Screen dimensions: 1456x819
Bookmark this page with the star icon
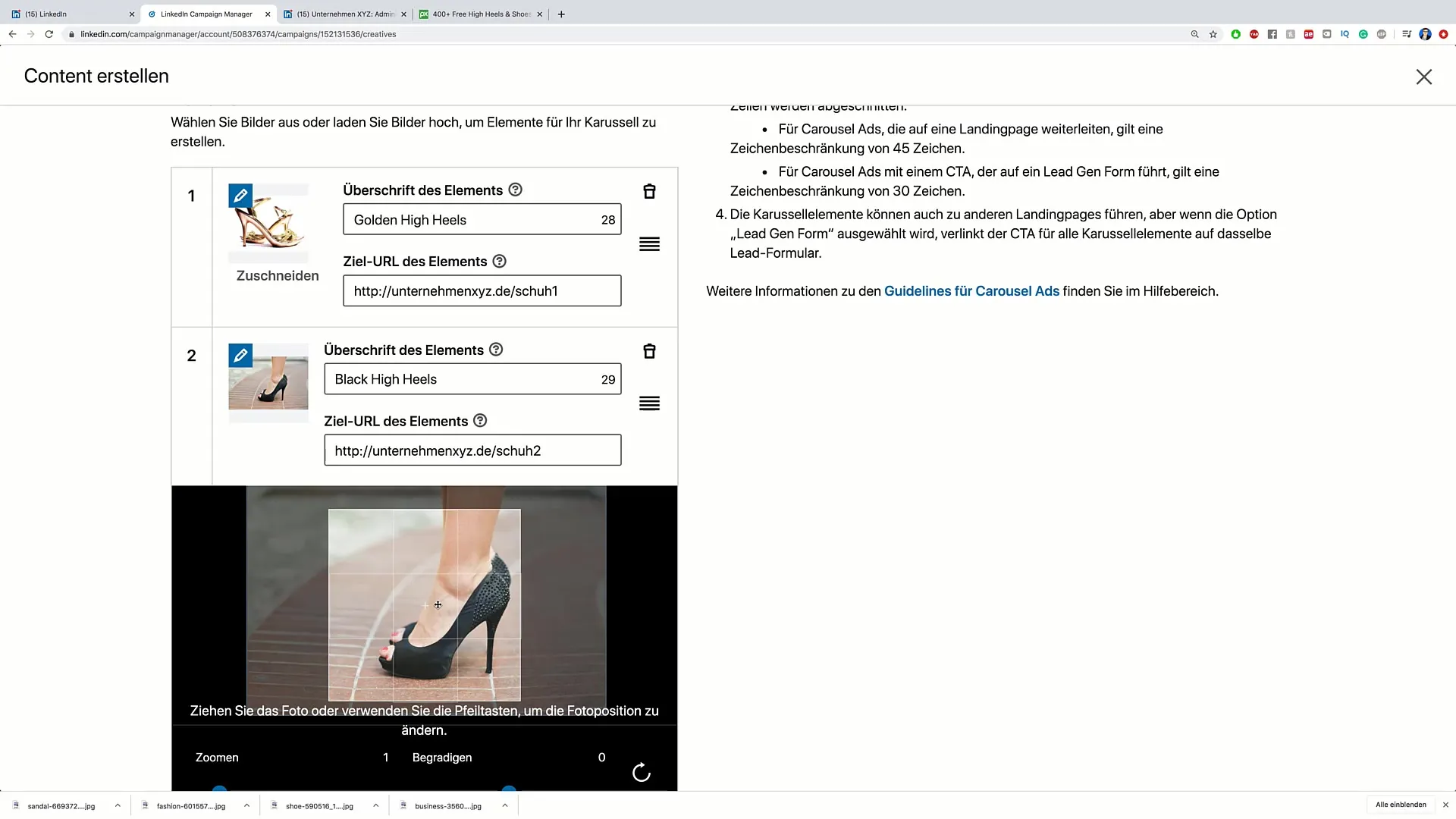point(1213,34)
